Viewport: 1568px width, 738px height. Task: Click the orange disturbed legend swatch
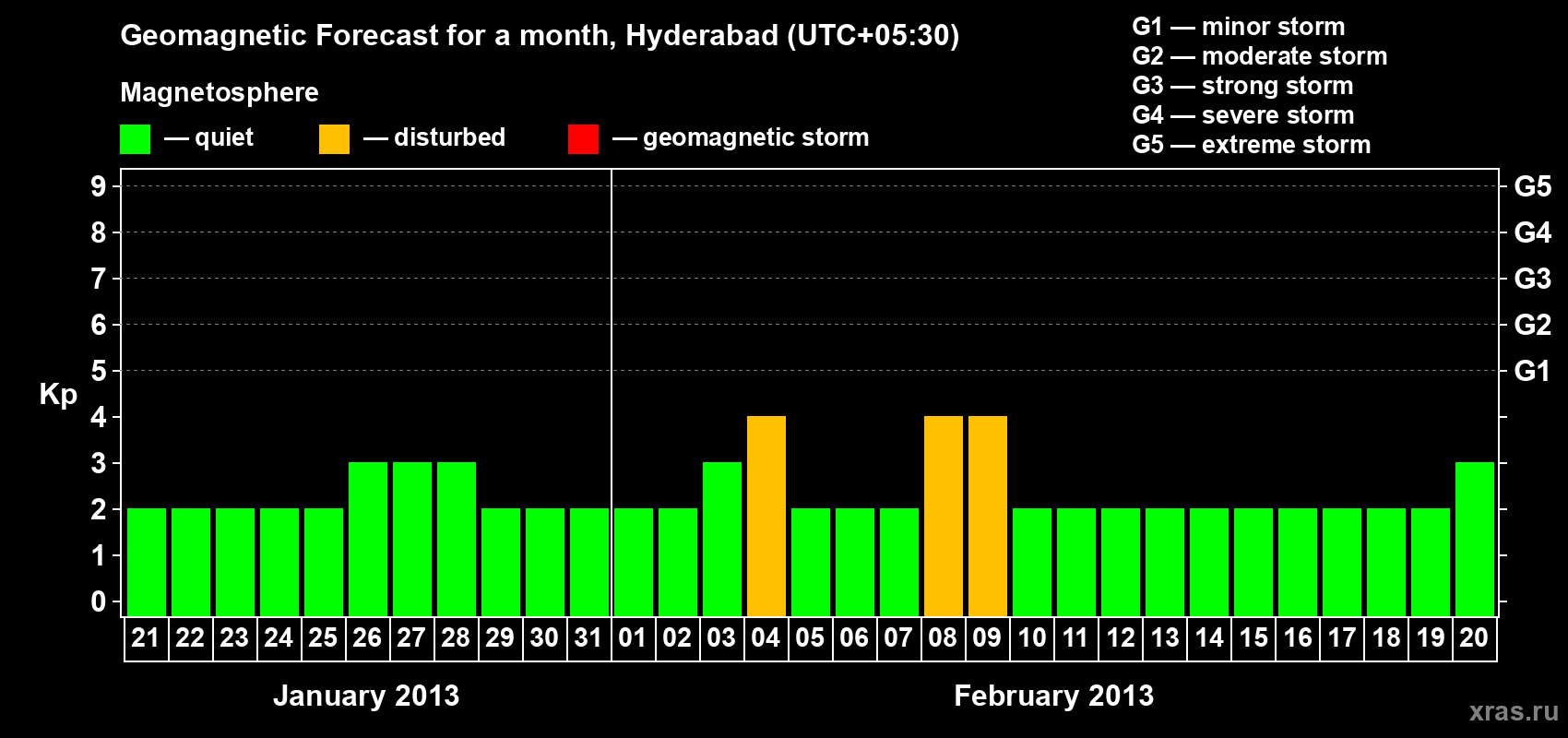(334, 139)
